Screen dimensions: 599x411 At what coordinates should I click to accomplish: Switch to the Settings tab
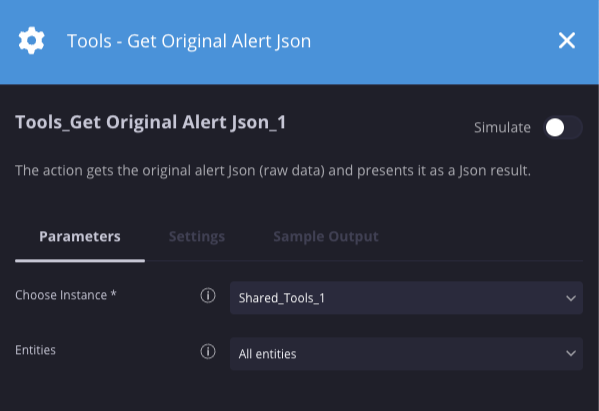197,236
